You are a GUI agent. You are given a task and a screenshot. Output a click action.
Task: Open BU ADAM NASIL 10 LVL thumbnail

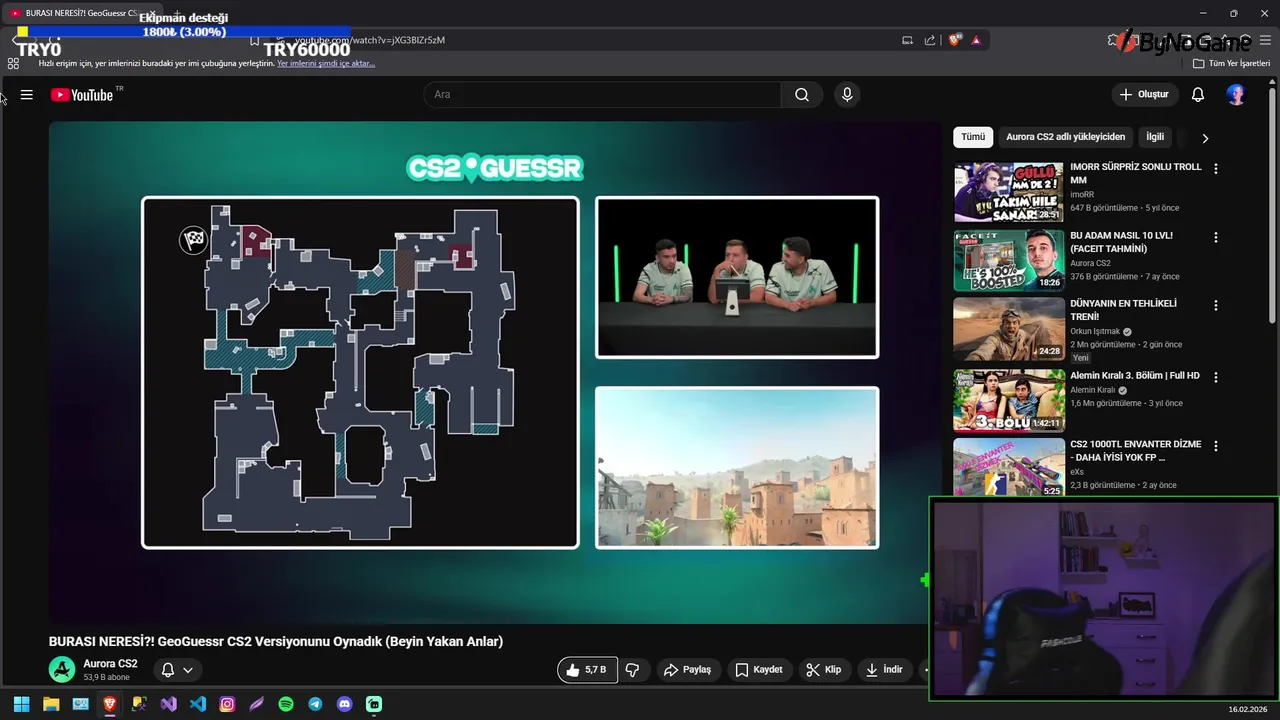pos(1009,261)
